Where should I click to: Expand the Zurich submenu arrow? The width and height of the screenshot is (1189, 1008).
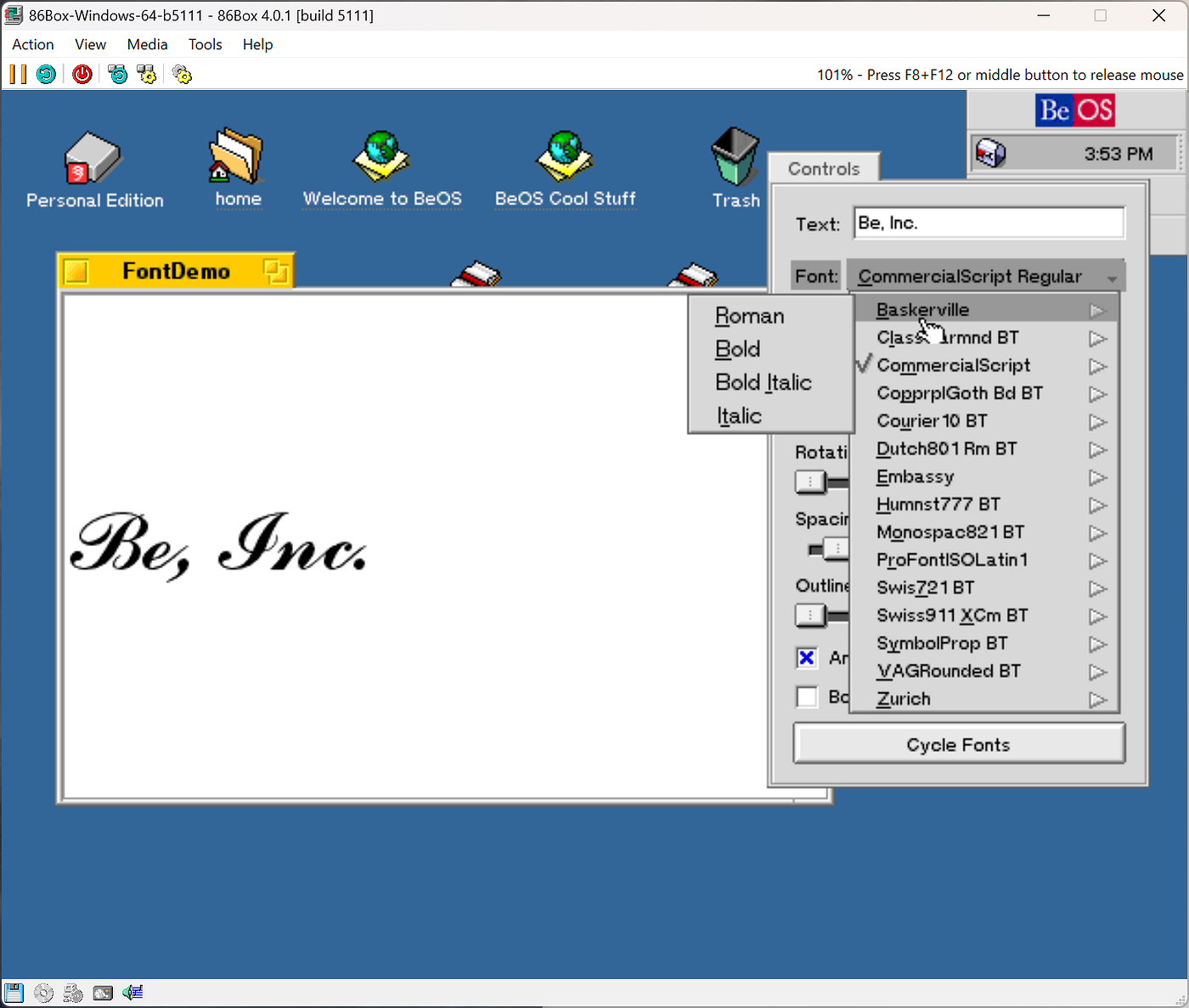[1098, 700]
